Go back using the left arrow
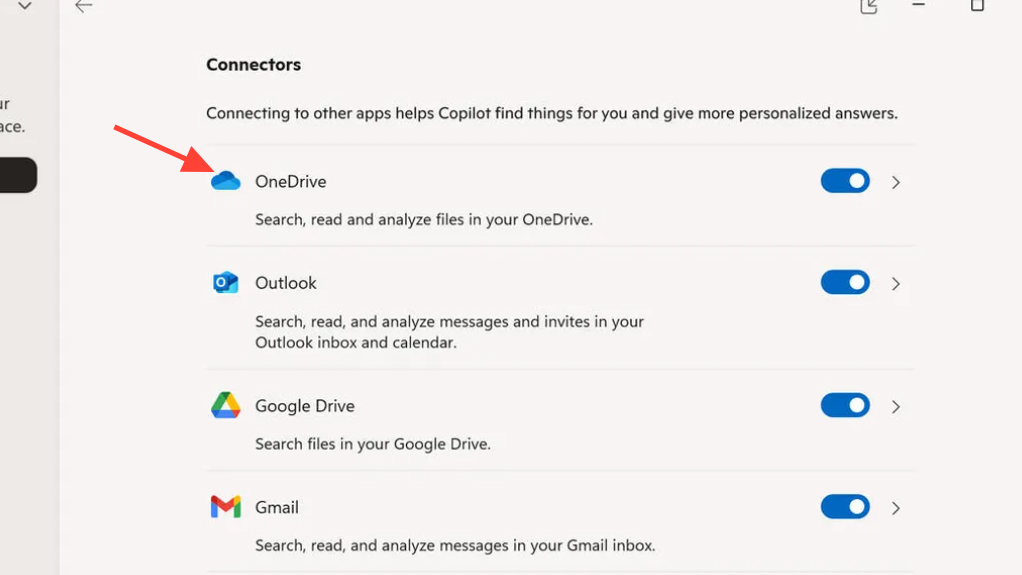1022x575 pixels. click(x=84, y=6)
